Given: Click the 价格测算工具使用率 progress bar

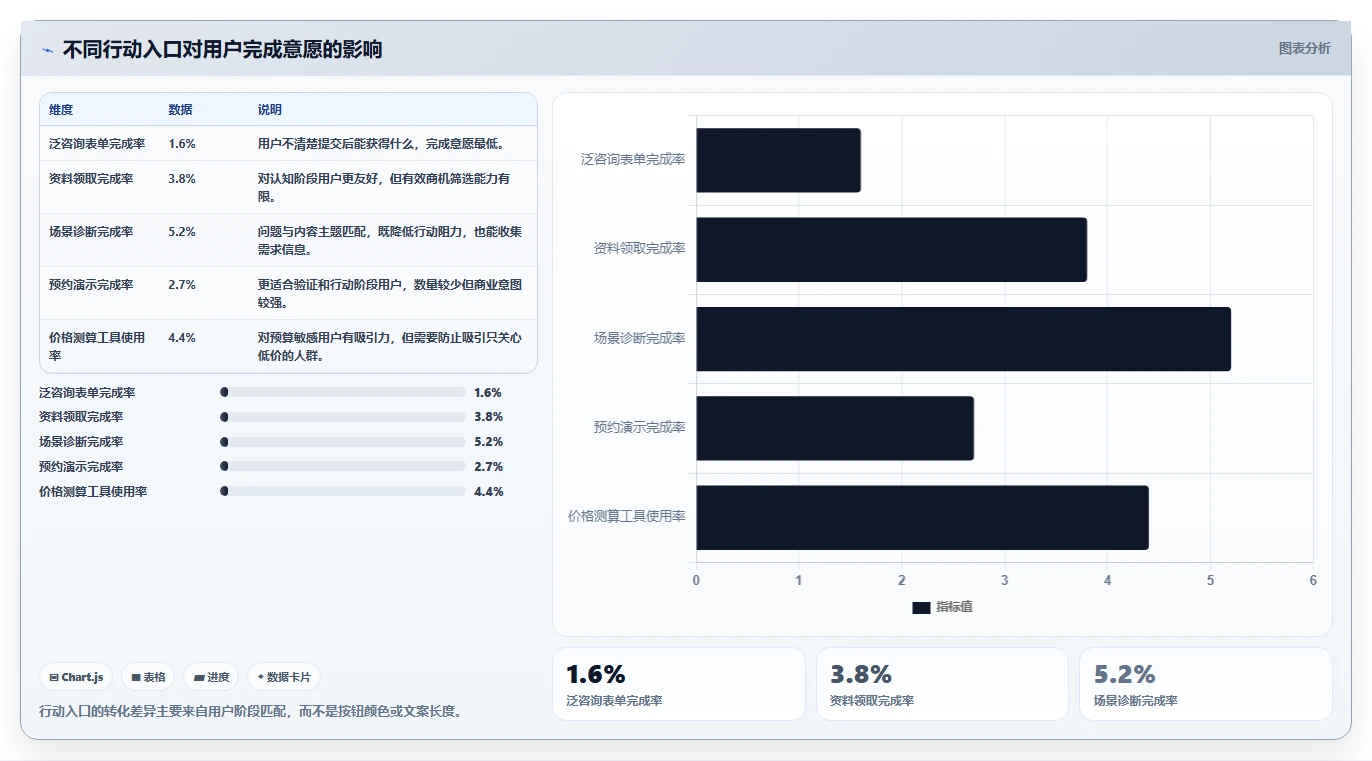Looking at the screenshot, I should 343,491.
